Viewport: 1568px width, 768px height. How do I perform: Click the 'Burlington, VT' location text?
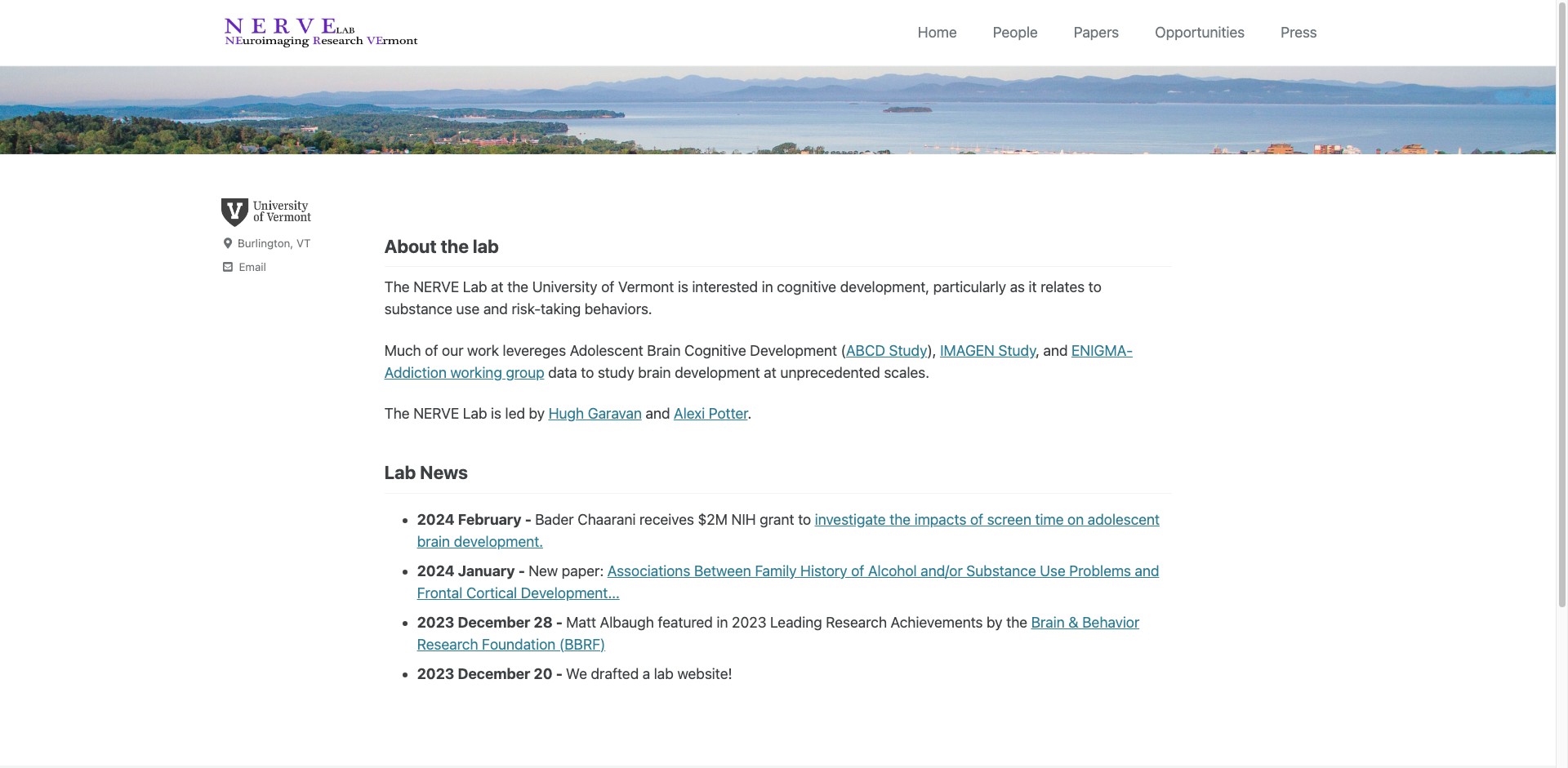(274, 243)
